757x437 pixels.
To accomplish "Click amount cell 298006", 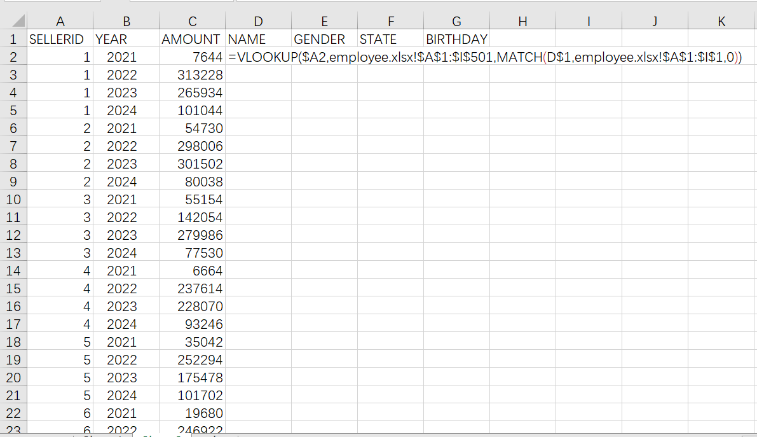I will [x=192, y=146].
